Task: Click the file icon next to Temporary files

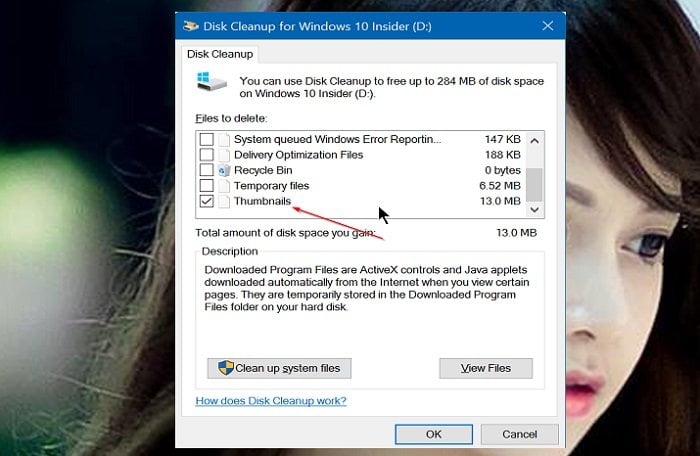Action: (x=224, y=185)
